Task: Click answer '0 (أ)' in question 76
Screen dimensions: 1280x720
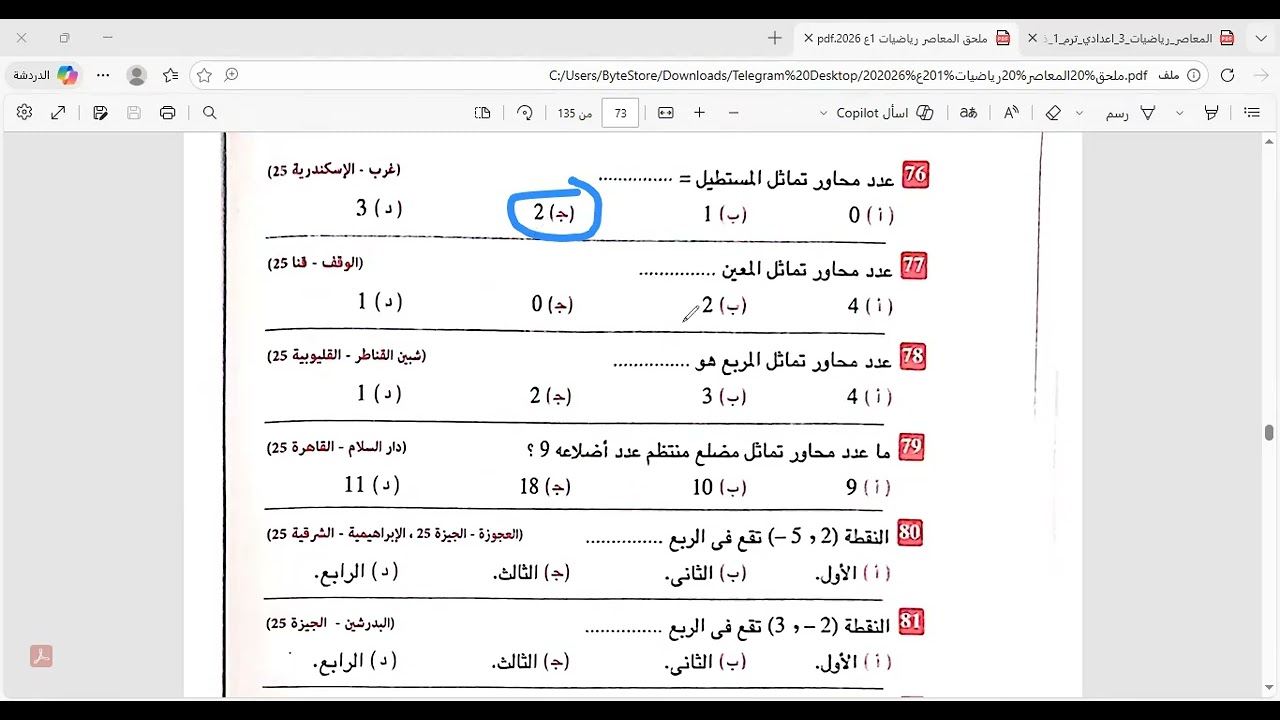Action: pos(871,214)
